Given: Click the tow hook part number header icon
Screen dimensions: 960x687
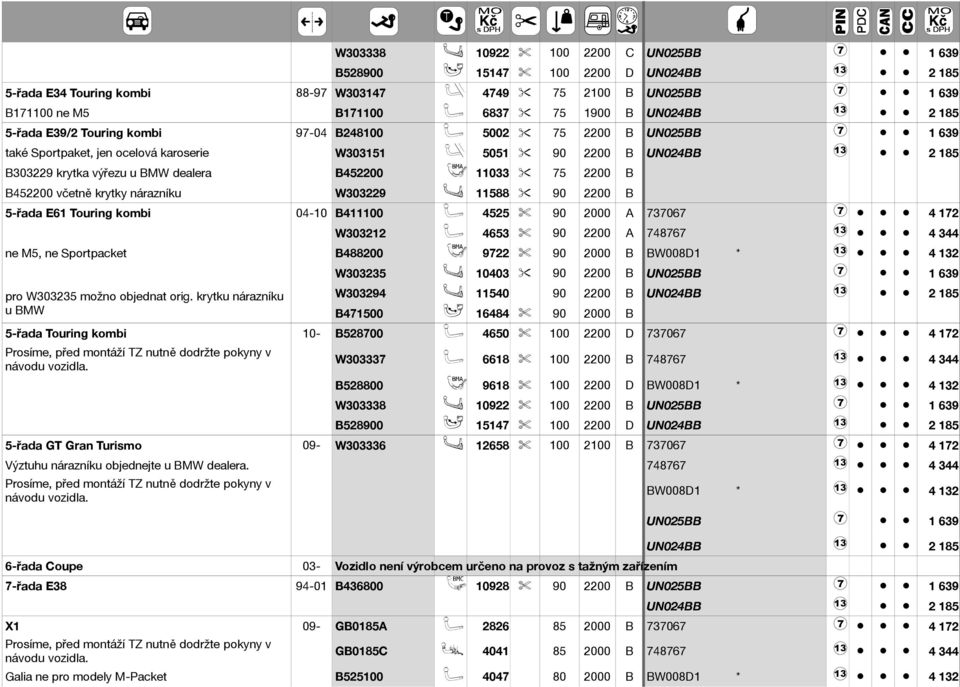Looking at the screenshot, I should (384, 22).
